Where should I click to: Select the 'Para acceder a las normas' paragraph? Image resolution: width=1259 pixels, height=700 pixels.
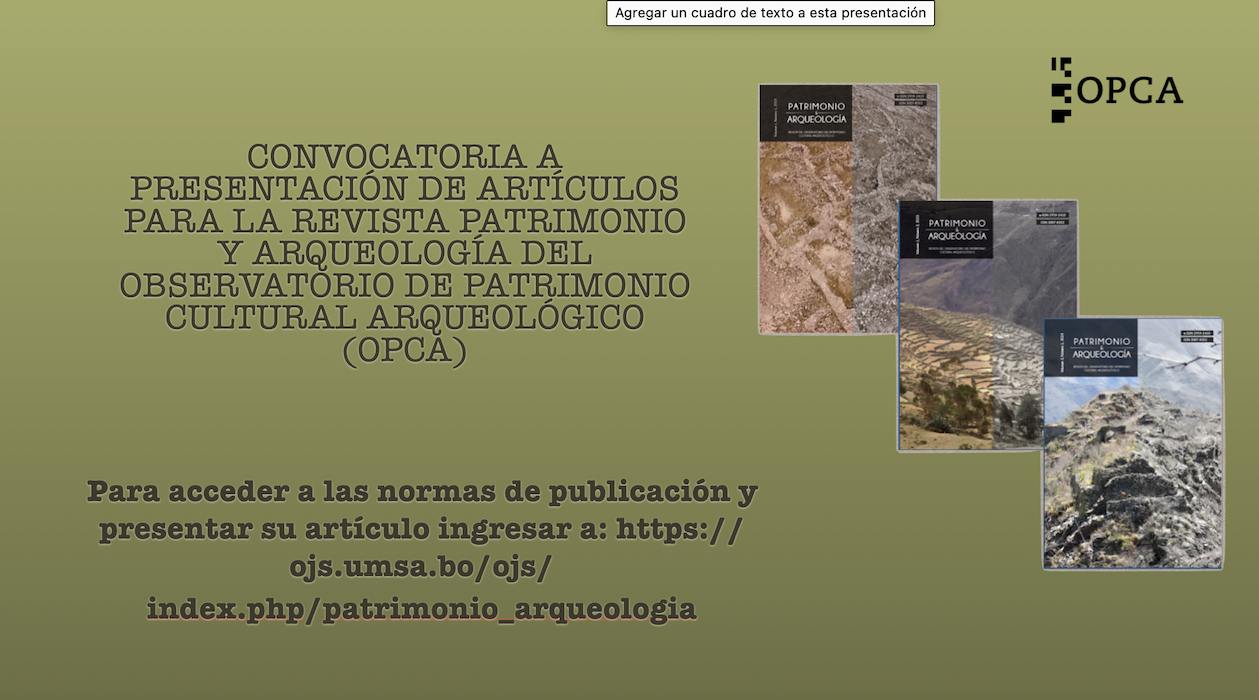(x=422, y=548)
